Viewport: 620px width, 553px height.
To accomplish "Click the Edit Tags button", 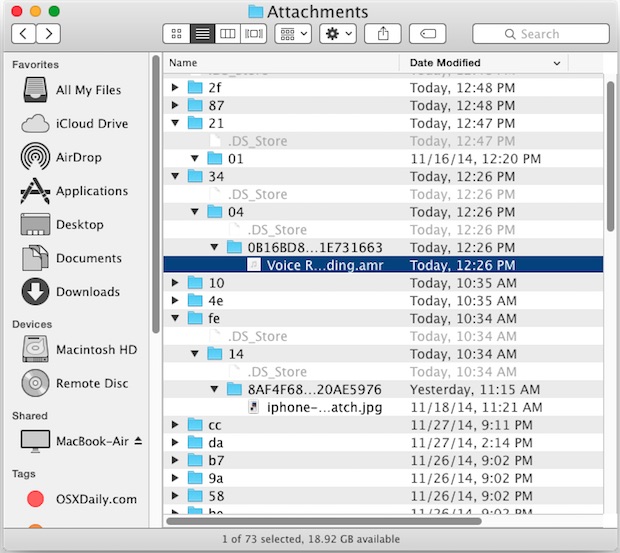I will point(428,34).
